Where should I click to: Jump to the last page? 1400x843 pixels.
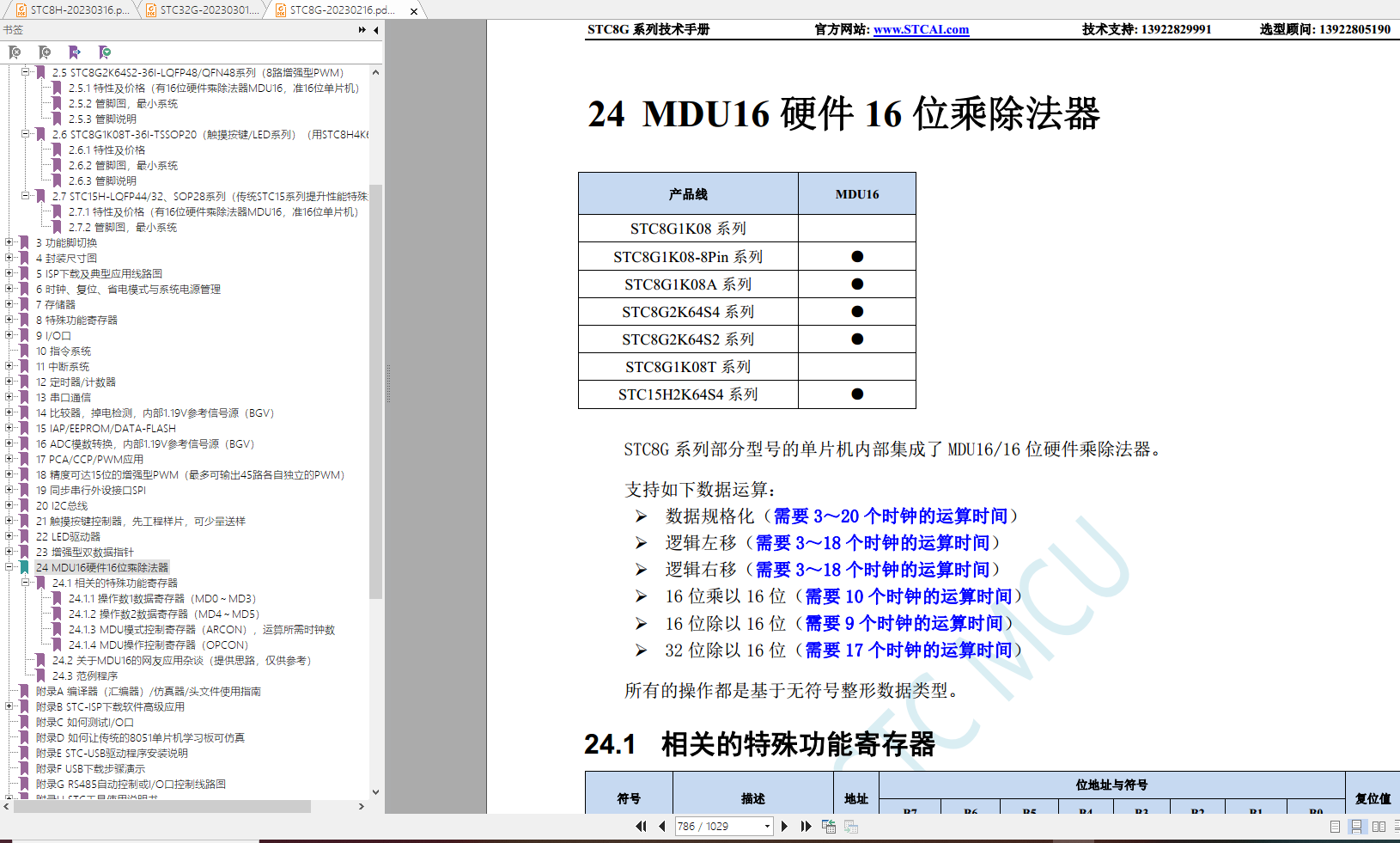(x=806, y=826)
